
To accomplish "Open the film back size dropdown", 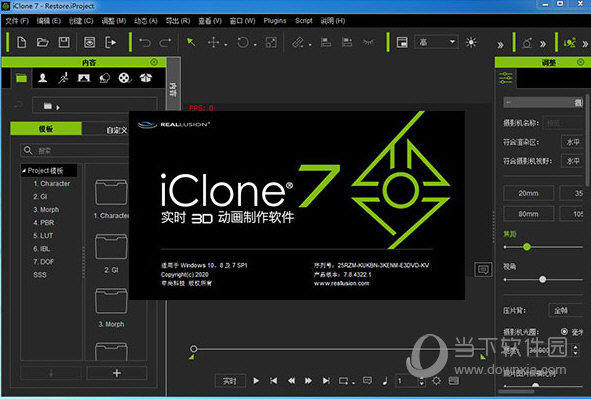I will pos(566,310).
